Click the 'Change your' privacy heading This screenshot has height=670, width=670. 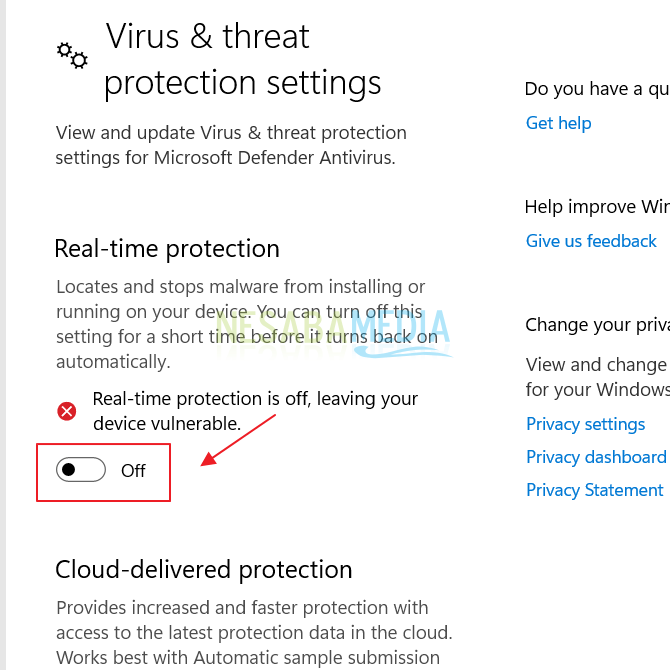coord(596,324)
